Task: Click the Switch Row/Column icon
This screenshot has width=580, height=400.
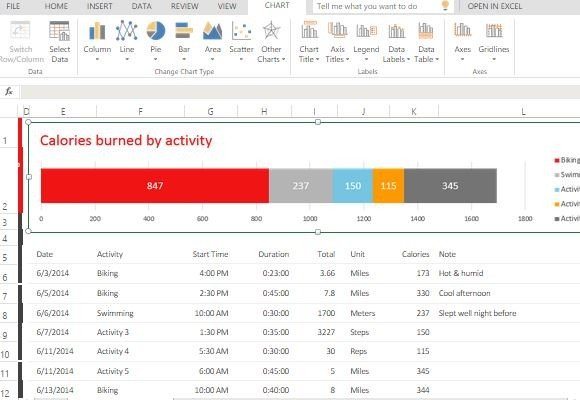Action: pos(20,31)
